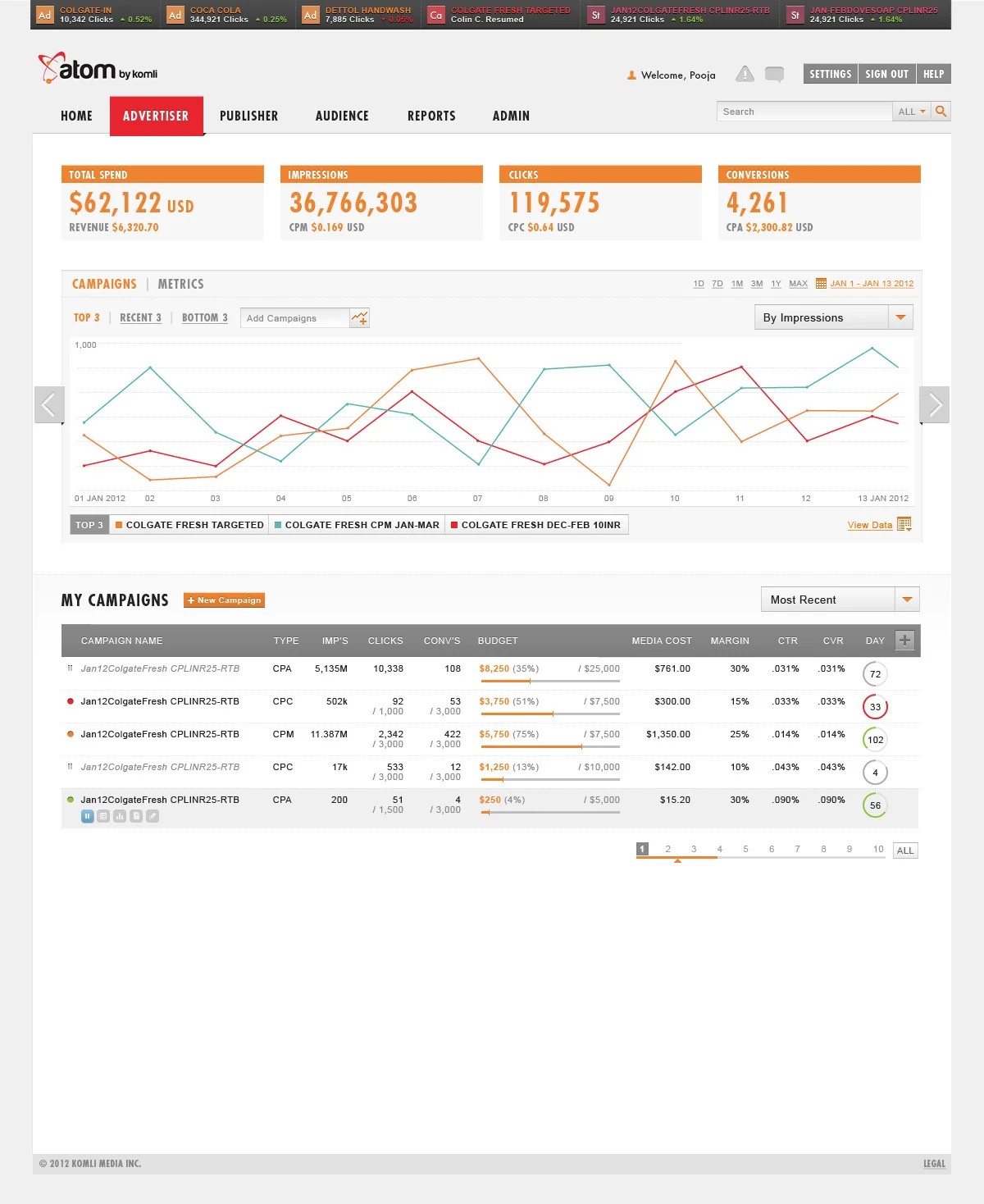The width and height of the screenshot is (984, 1204).
Task: Edit the last campaign with the pencil icon
Action: click(153, 816)
